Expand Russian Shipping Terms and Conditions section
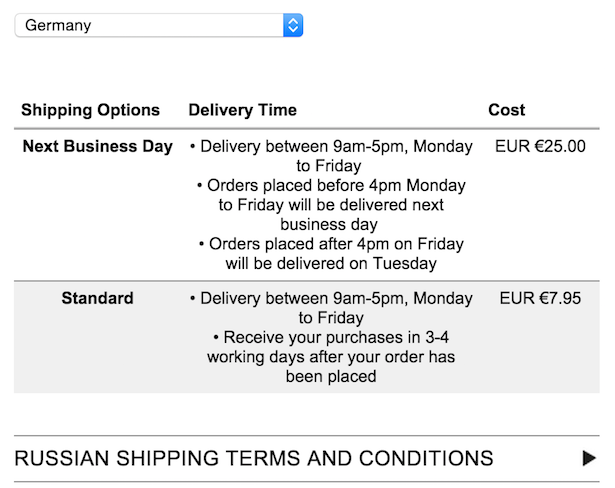 click(254, 458)
